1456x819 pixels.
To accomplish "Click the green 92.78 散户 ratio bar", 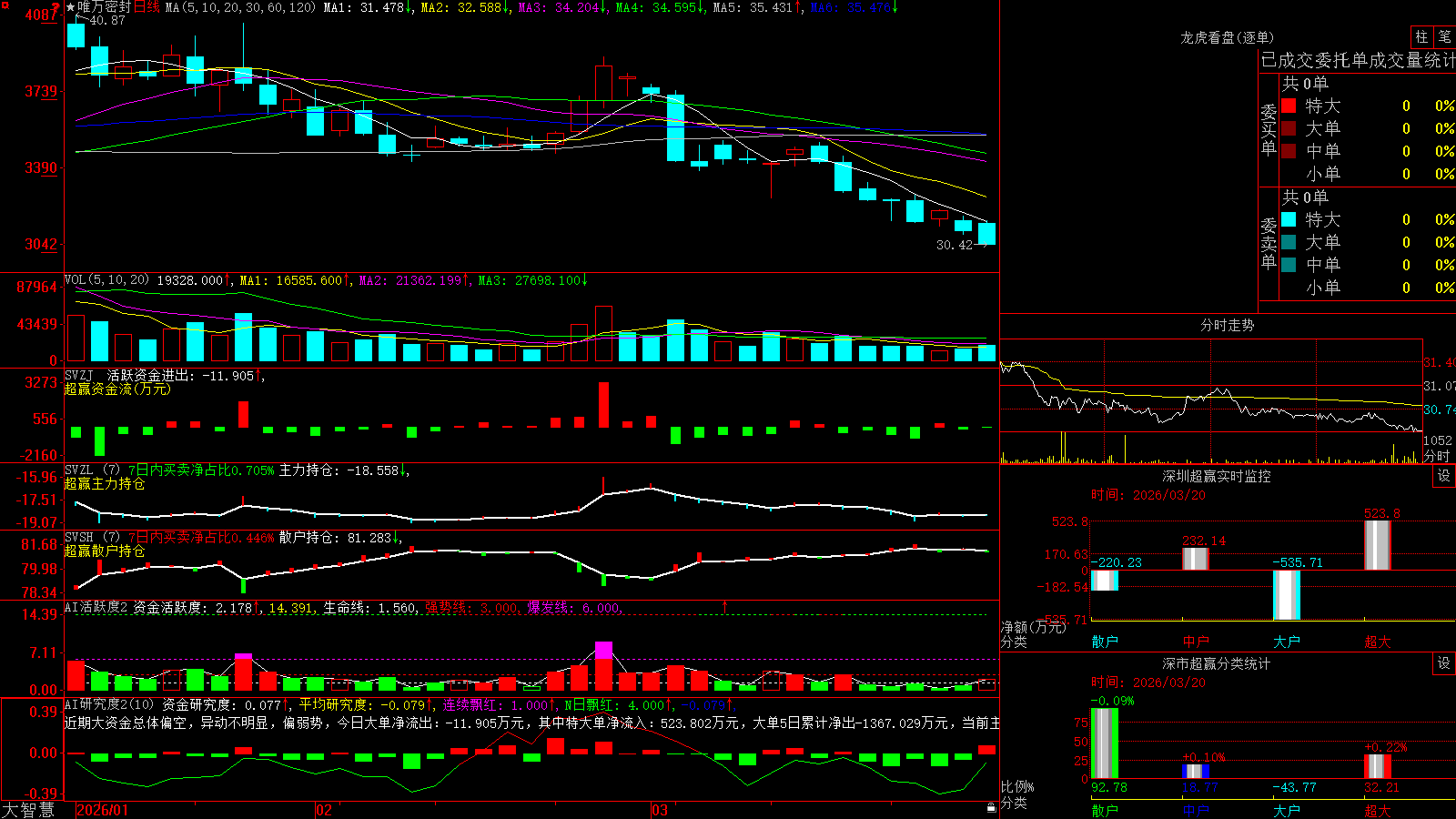I will coord(1105,743).
